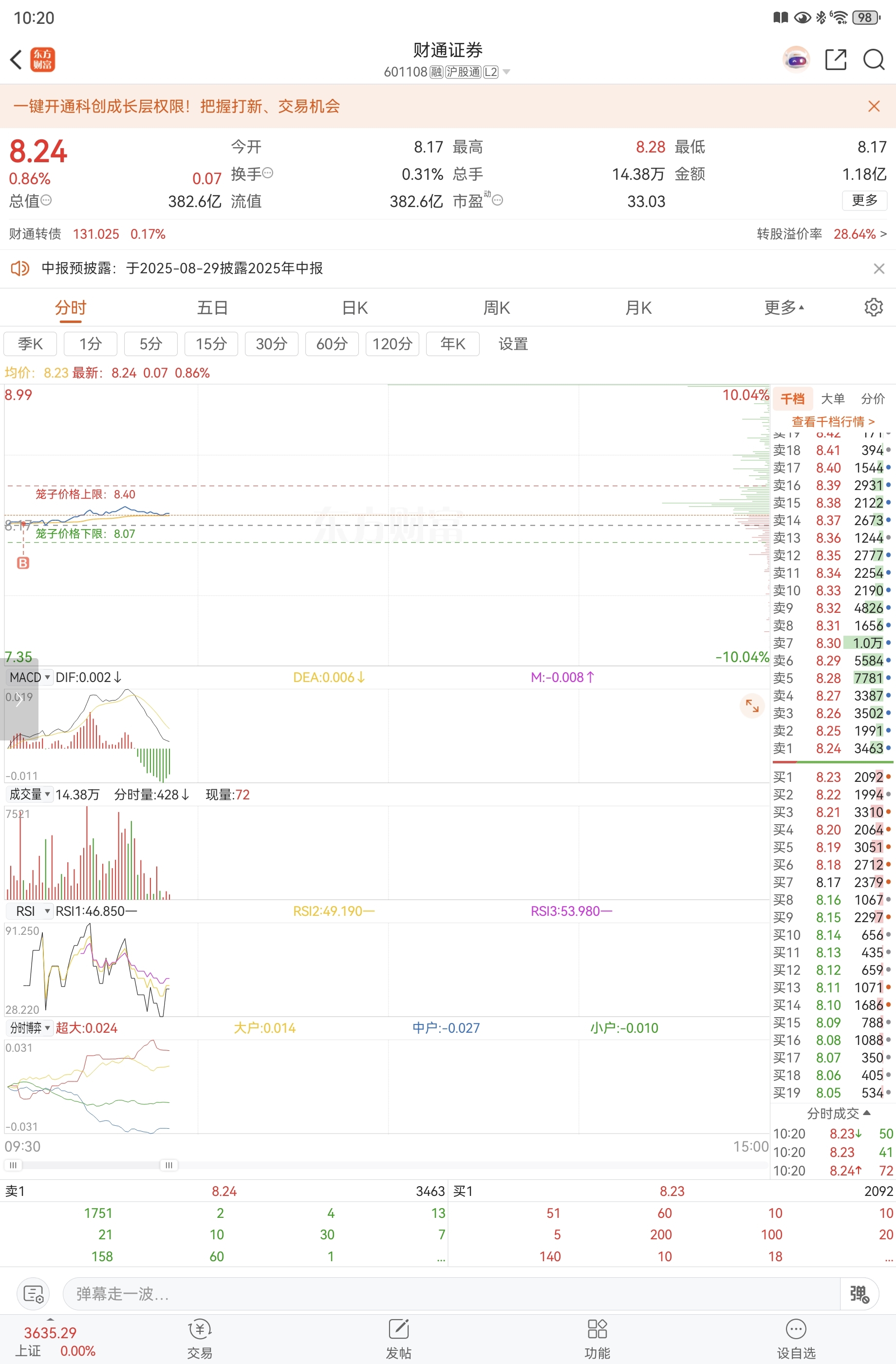Open search with the magnifier icon
This screenshot has height=1364, width=896.
pyautogui.click(x=874, y=59)
